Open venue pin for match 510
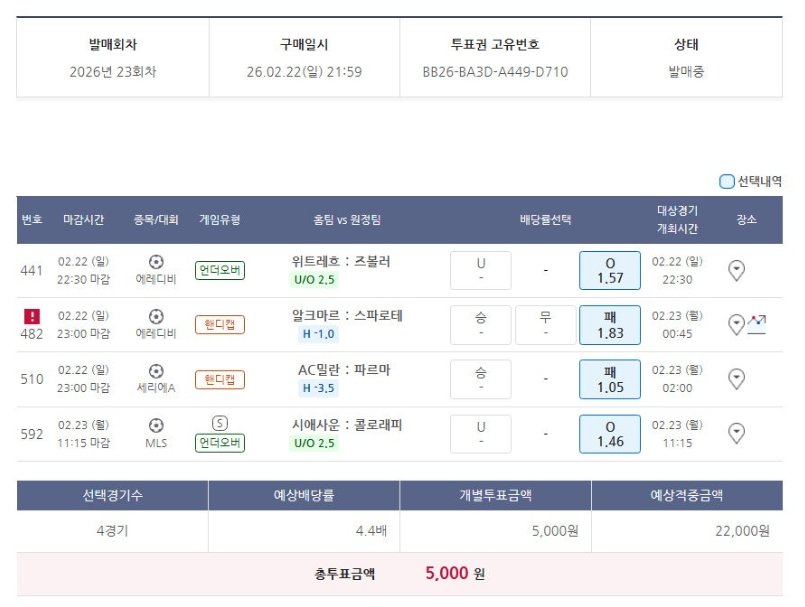Viewport: 805px width, 607px height. pos(737,379)
